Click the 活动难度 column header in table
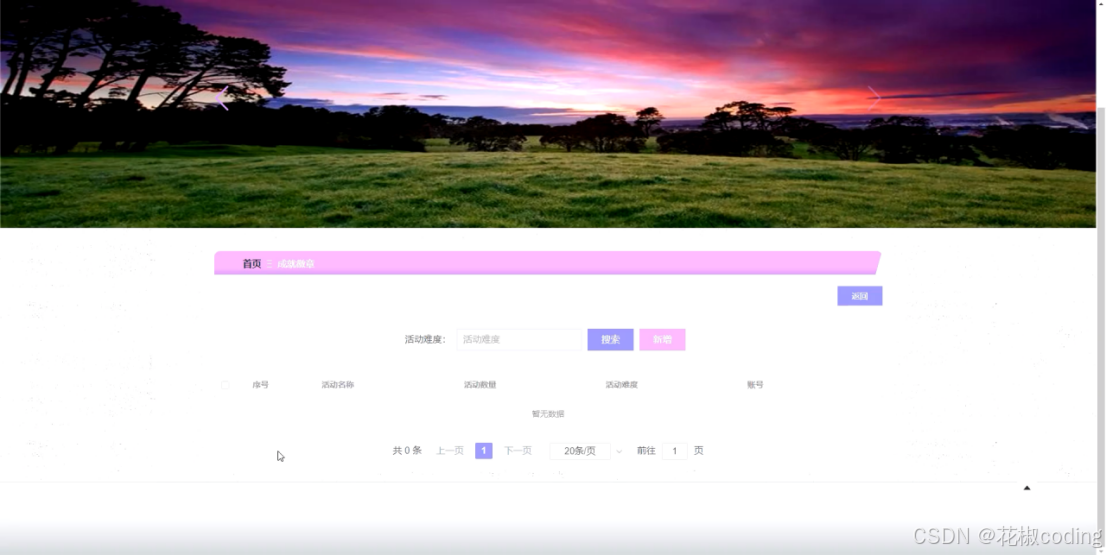Image resolution: width=1106 pixels, height=556 pixels. tap(621, 385)
